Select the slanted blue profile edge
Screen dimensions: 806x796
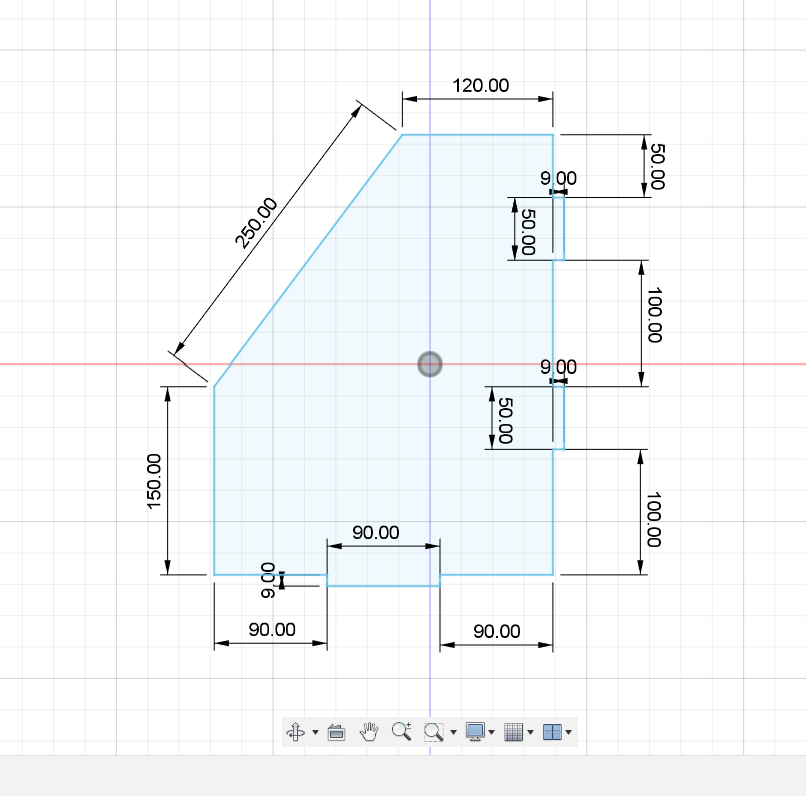coord(308,261)
